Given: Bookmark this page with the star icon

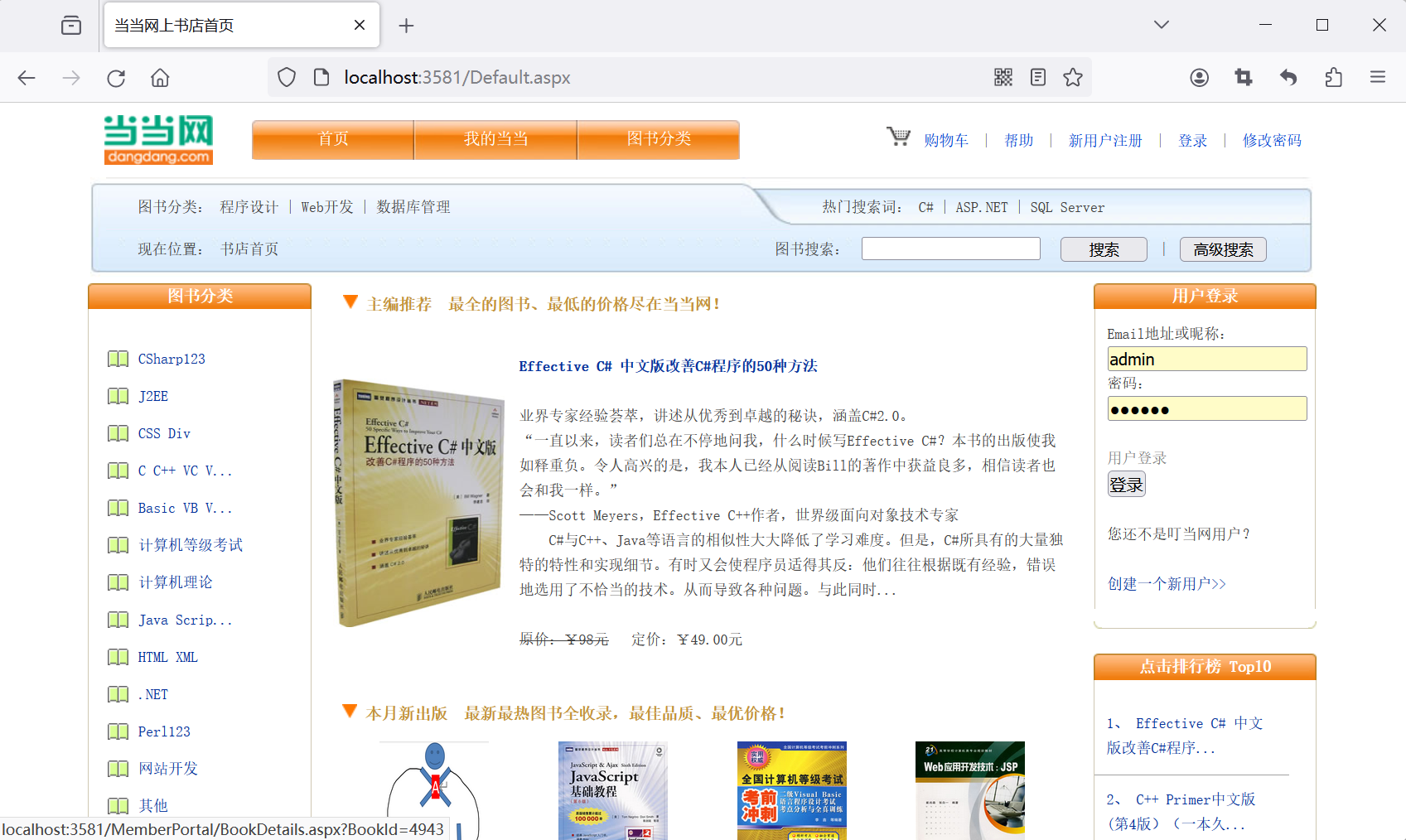Looking at the screenshot, I should [1073, 77].
